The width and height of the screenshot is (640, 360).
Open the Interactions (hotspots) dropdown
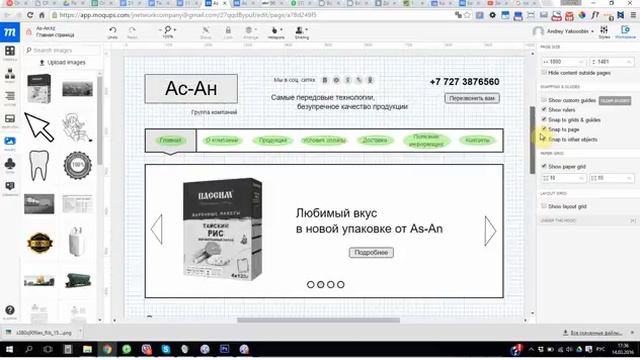276,32
